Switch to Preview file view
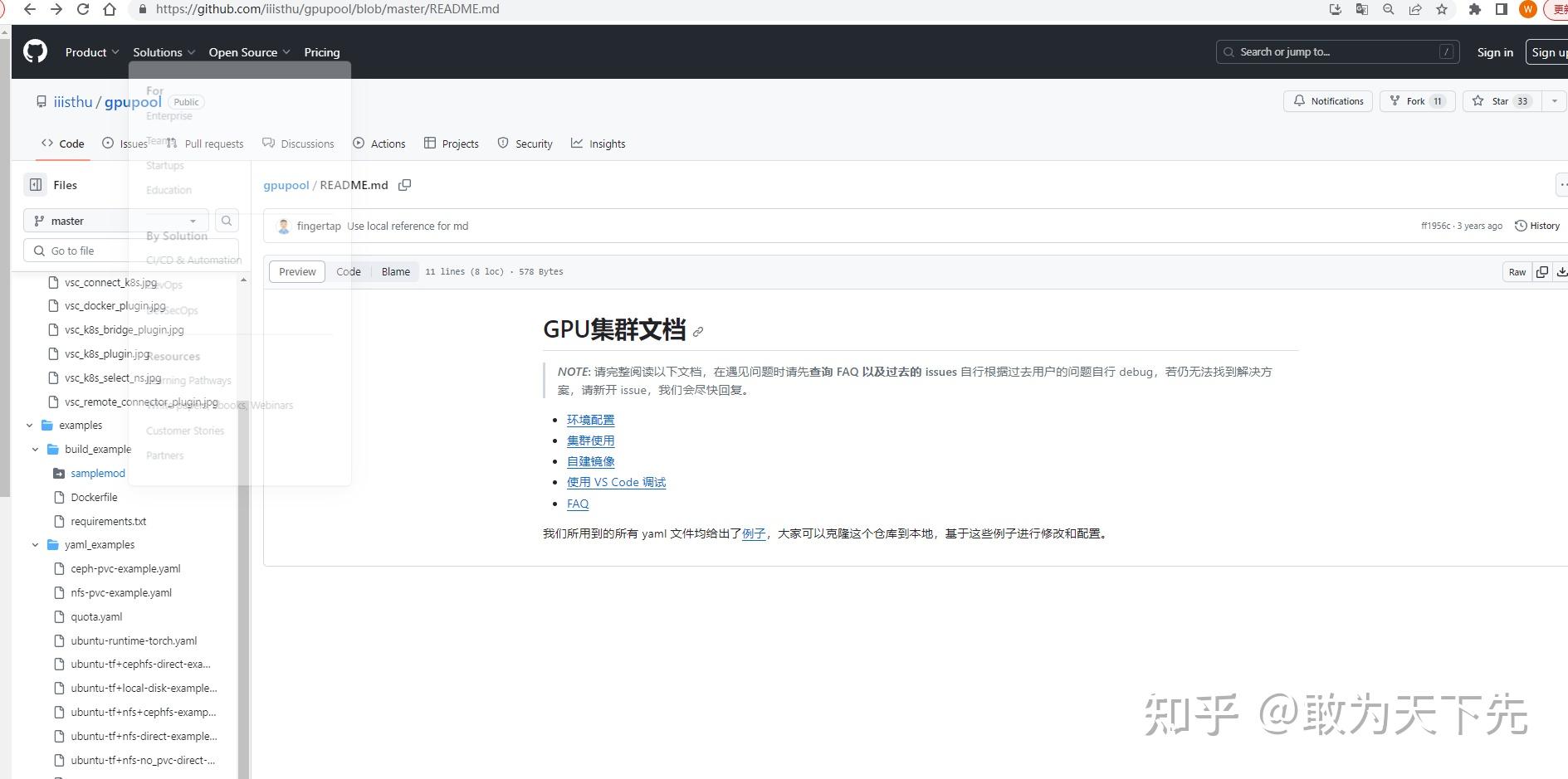The width and height of the screenshot is (1568, 779). pyautogui.click(x=297, y=272)
